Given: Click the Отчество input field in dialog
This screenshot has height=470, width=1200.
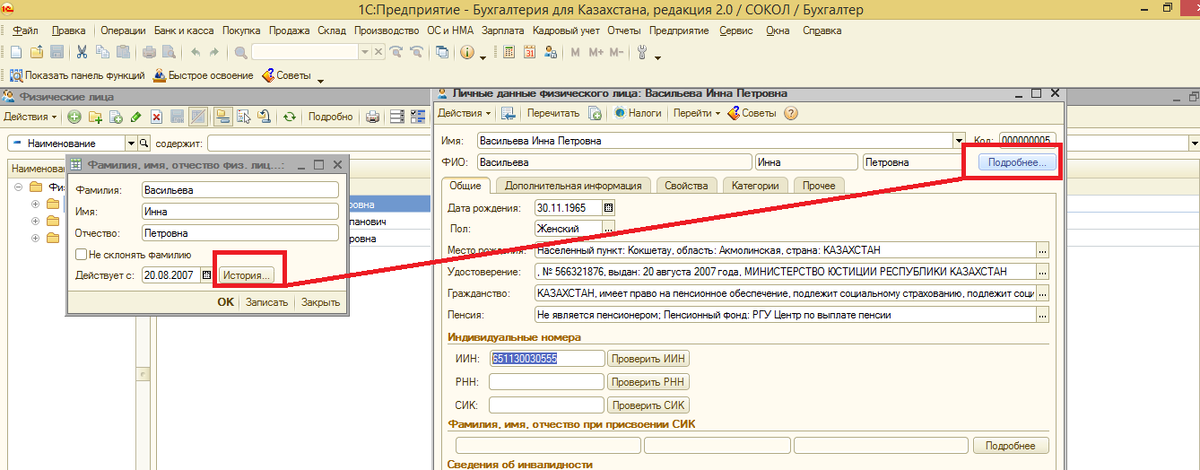Looking at the screenshot, I should [241, 233].
